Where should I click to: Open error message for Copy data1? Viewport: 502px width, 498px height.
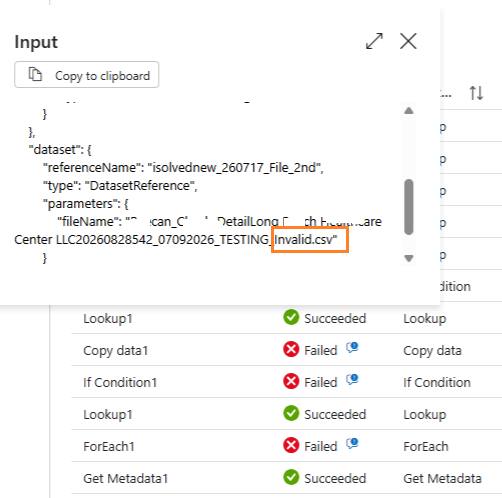point(352,348)
